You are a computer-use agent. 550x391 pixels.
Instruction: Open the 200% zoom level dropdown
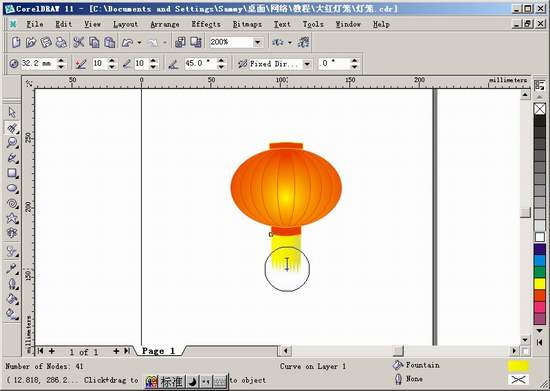(x=258, y=42)
